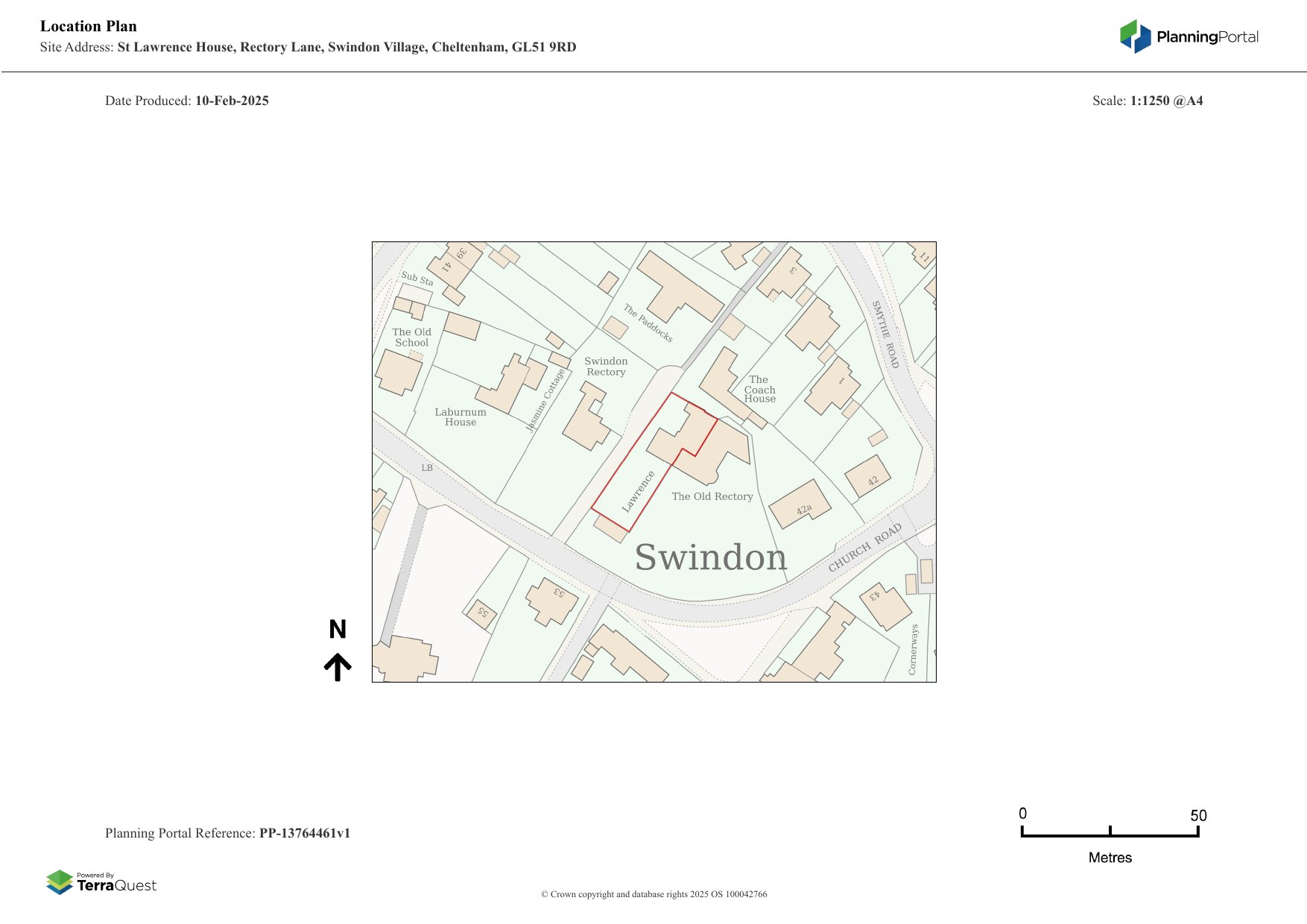The image size is (1307, 924).
Task: Click the Planning Portal Reference PP-13764461v1
Action: 227,833
